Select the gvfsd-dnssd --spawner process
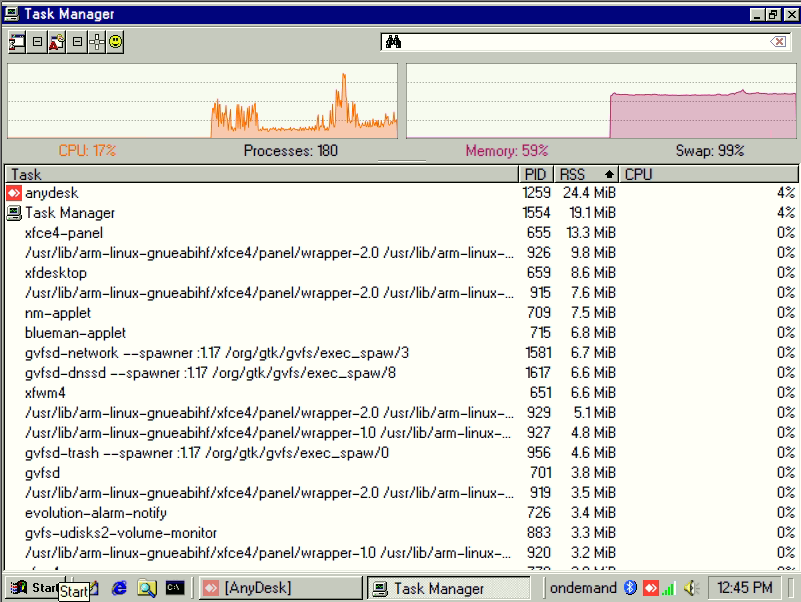Viewport: 801px width, 602px height. click(402, 373)
